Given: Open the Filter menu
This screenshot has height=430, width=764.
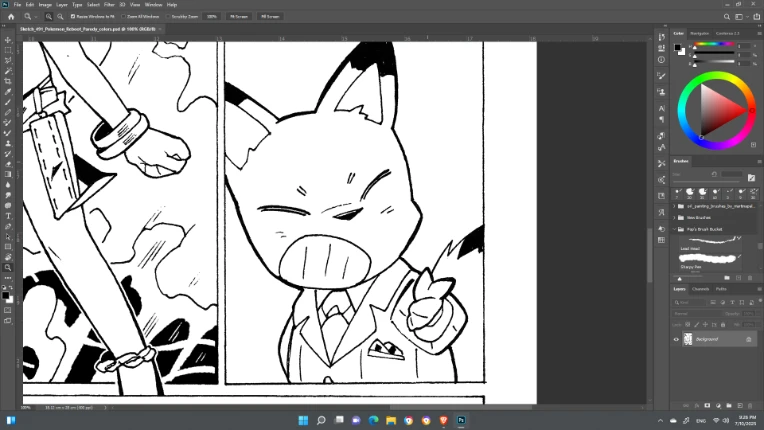Looking at the screenshot, I should click(109, 4).
